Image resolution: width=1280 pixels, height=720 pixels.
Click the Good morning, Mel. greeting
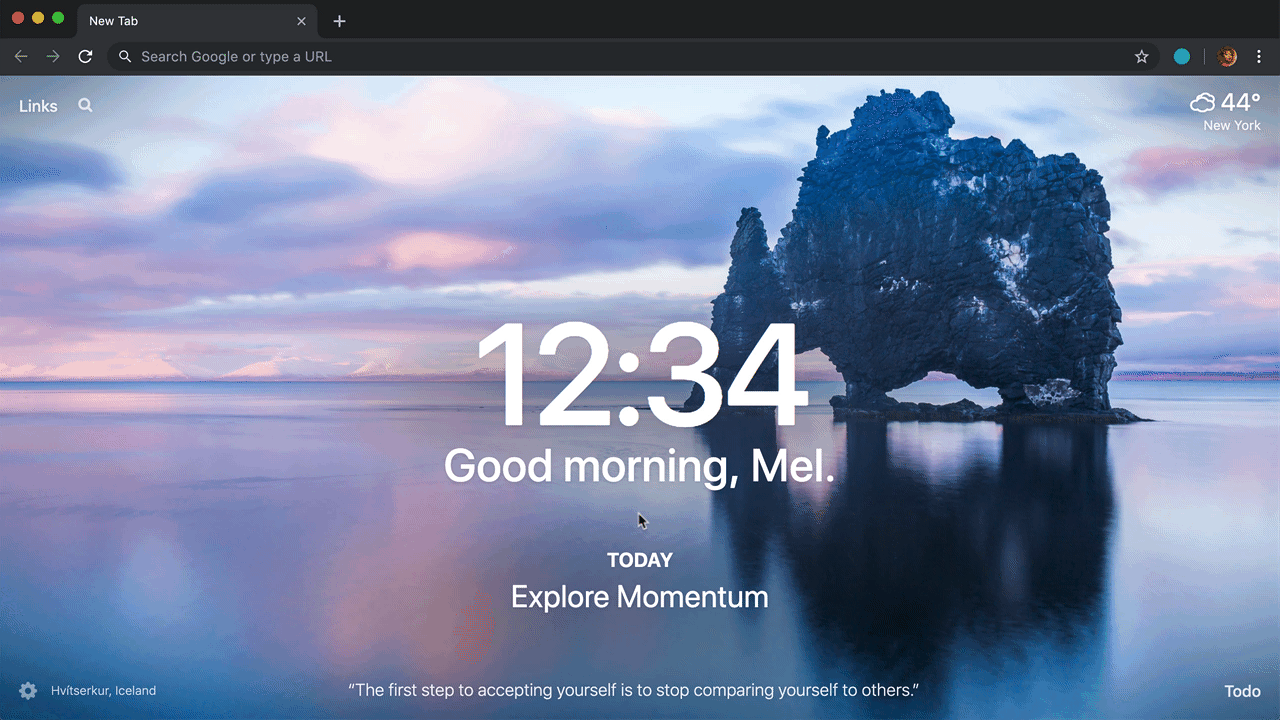click(640, 466)
